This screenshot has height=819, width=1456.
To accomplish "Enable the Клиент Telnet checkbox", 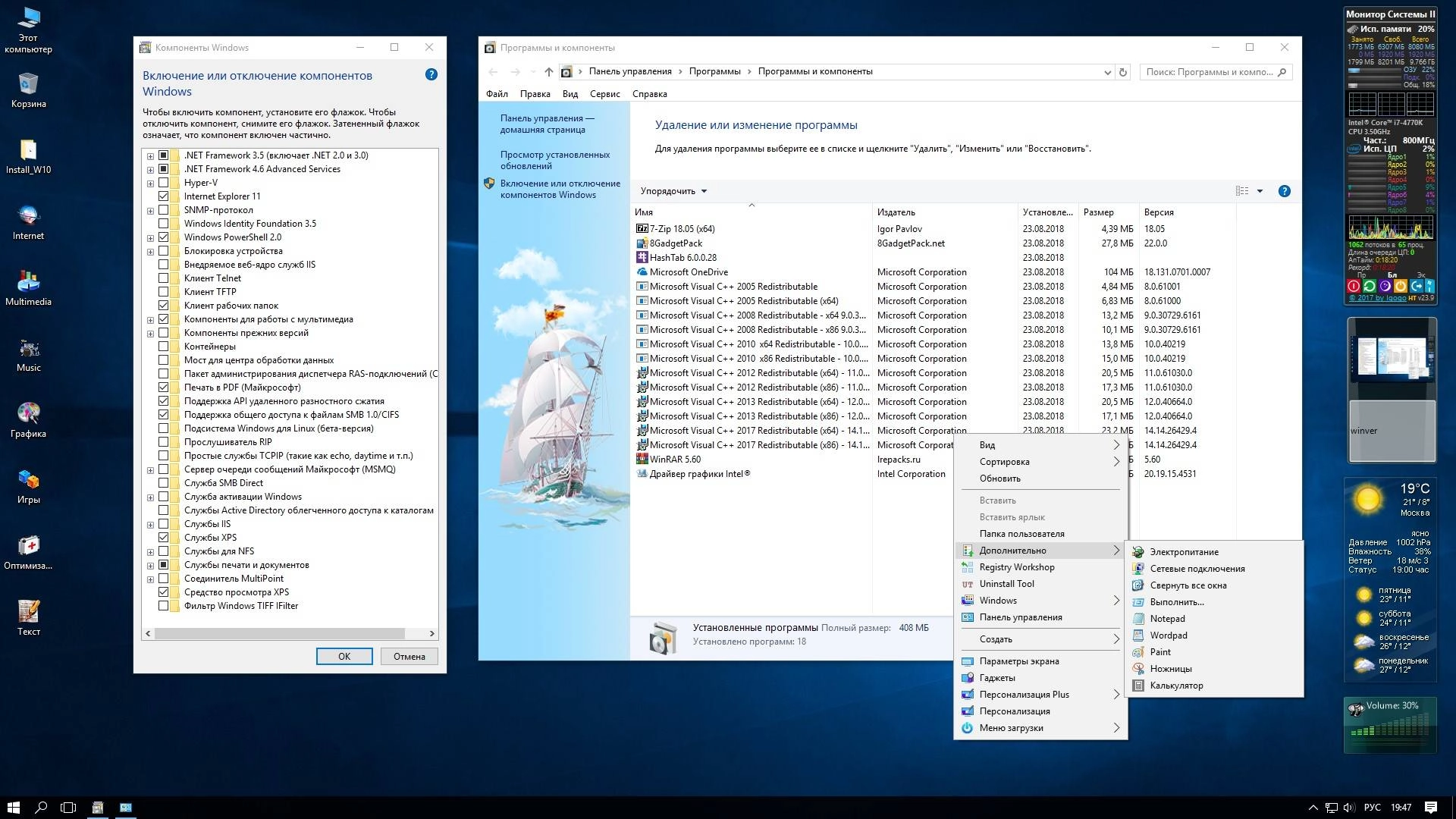I will (163, 278).
